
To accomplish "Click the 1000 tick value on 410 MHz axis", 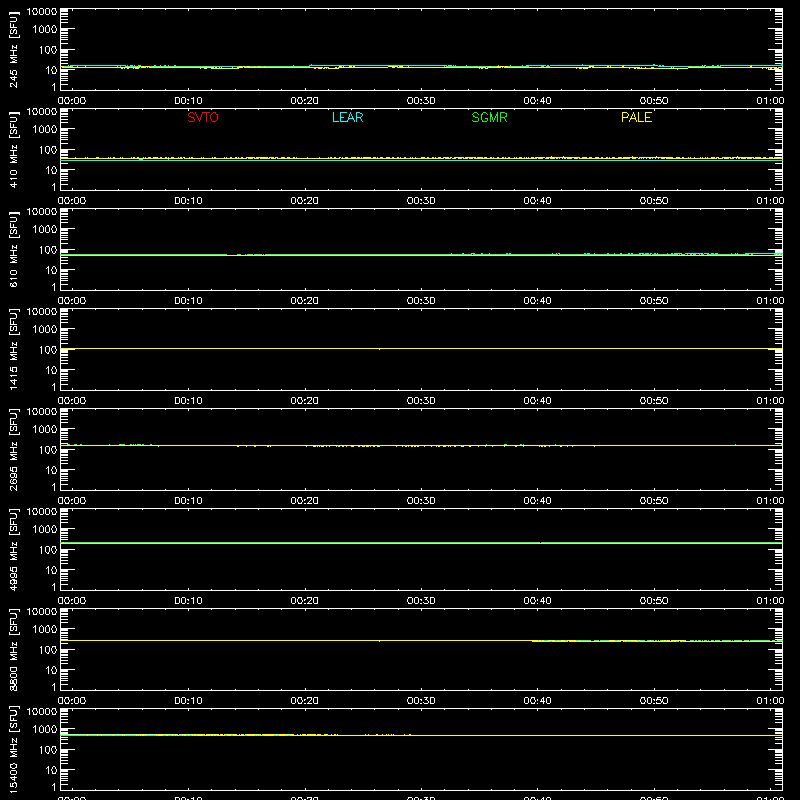I will click(x=45, y=130).
